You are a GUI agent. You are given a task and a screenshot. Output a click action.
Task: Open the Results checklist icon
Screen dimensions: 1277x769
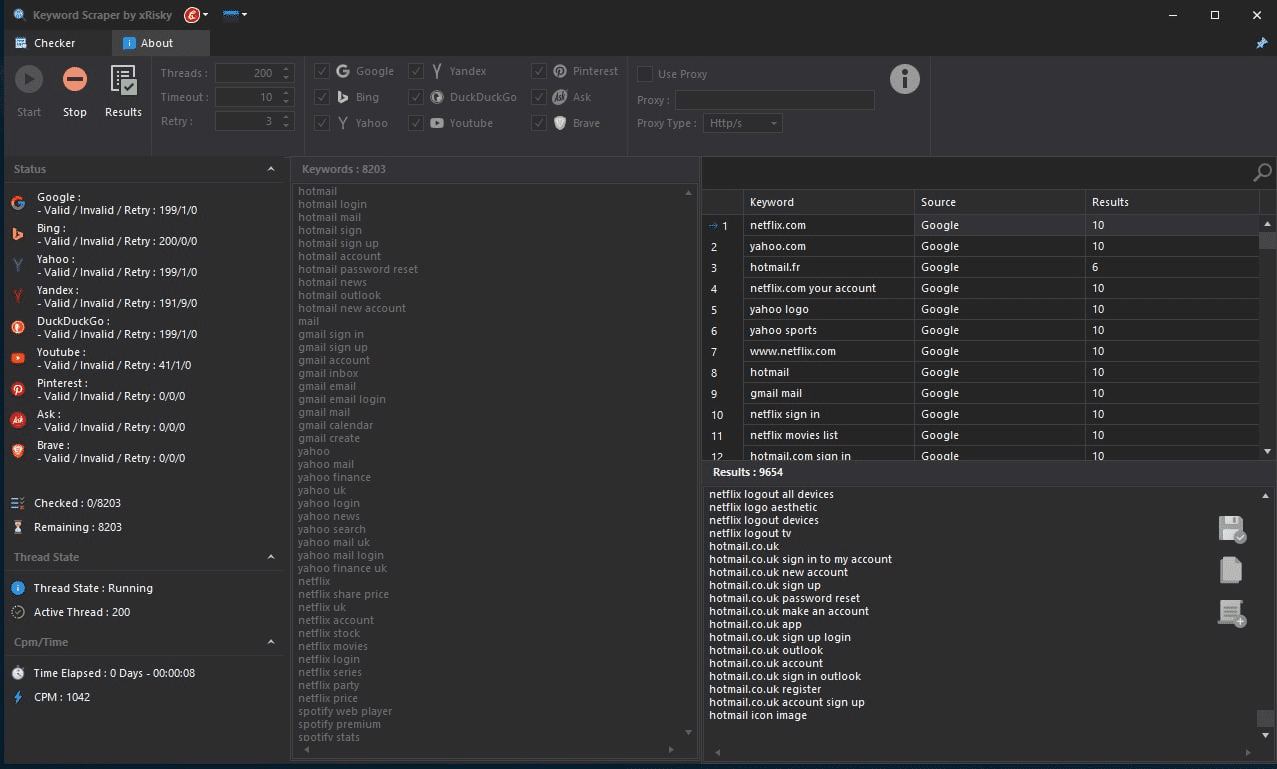tap(123, 80)
